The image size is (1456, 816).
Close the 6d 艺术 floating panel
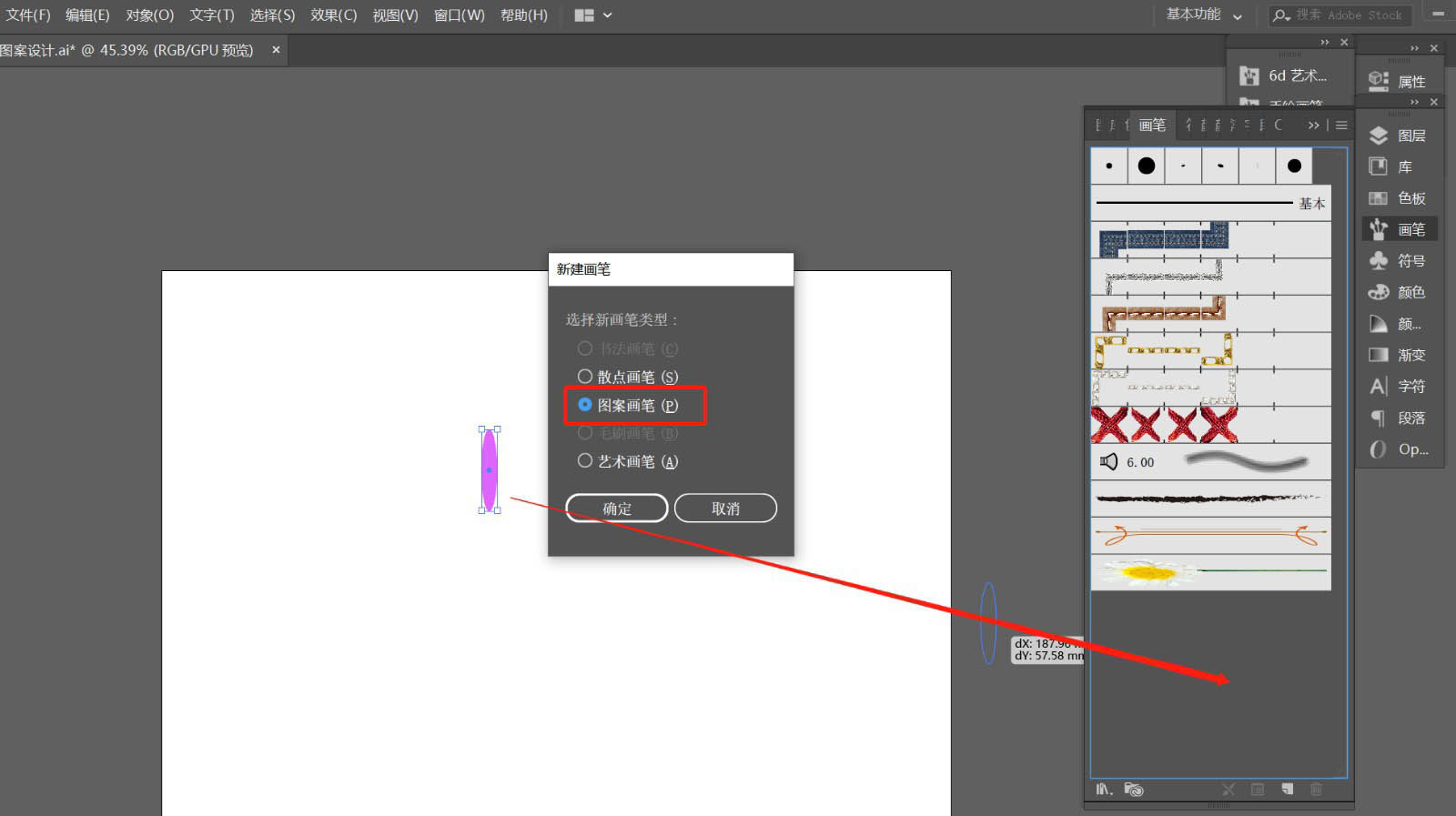click(1344, 42)
